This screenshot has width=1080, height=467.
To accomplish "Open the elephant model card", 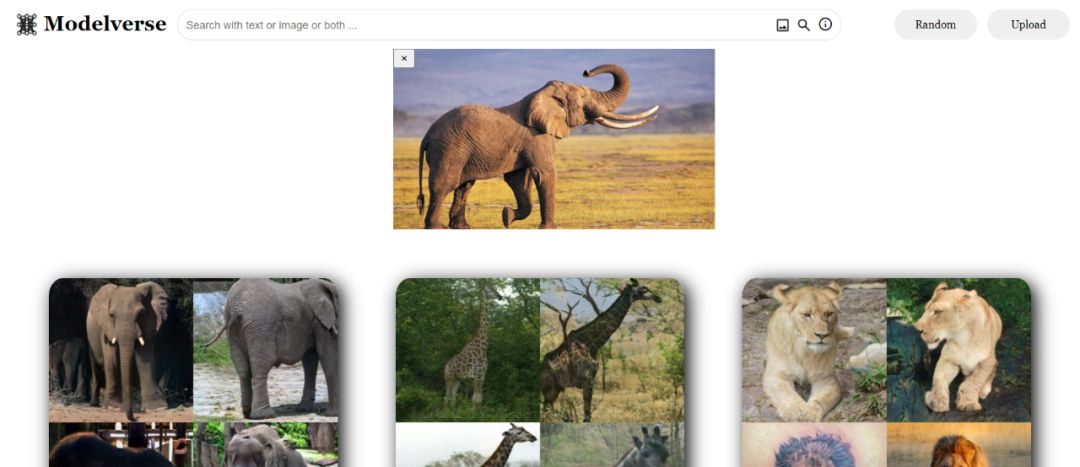I will [x=194, y=373].
